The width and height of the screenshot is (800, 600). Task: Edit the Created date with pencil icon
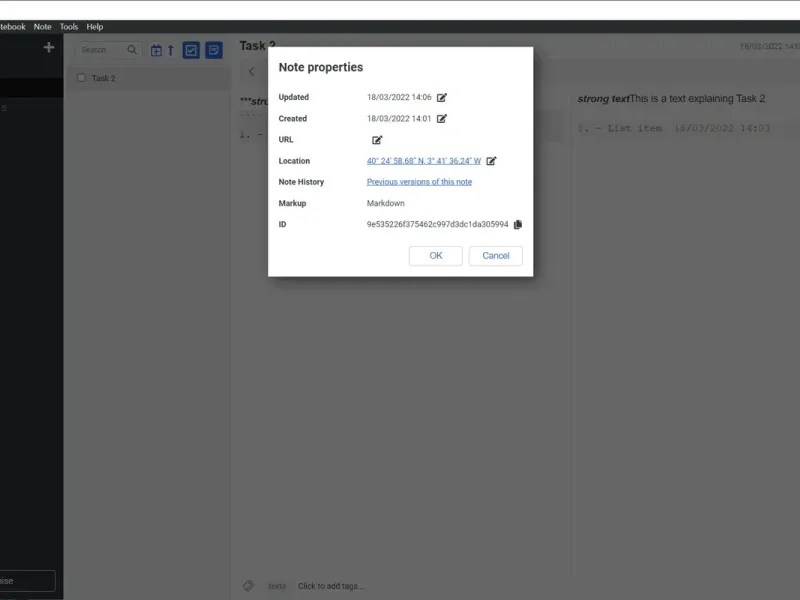[x=442, y=119]
